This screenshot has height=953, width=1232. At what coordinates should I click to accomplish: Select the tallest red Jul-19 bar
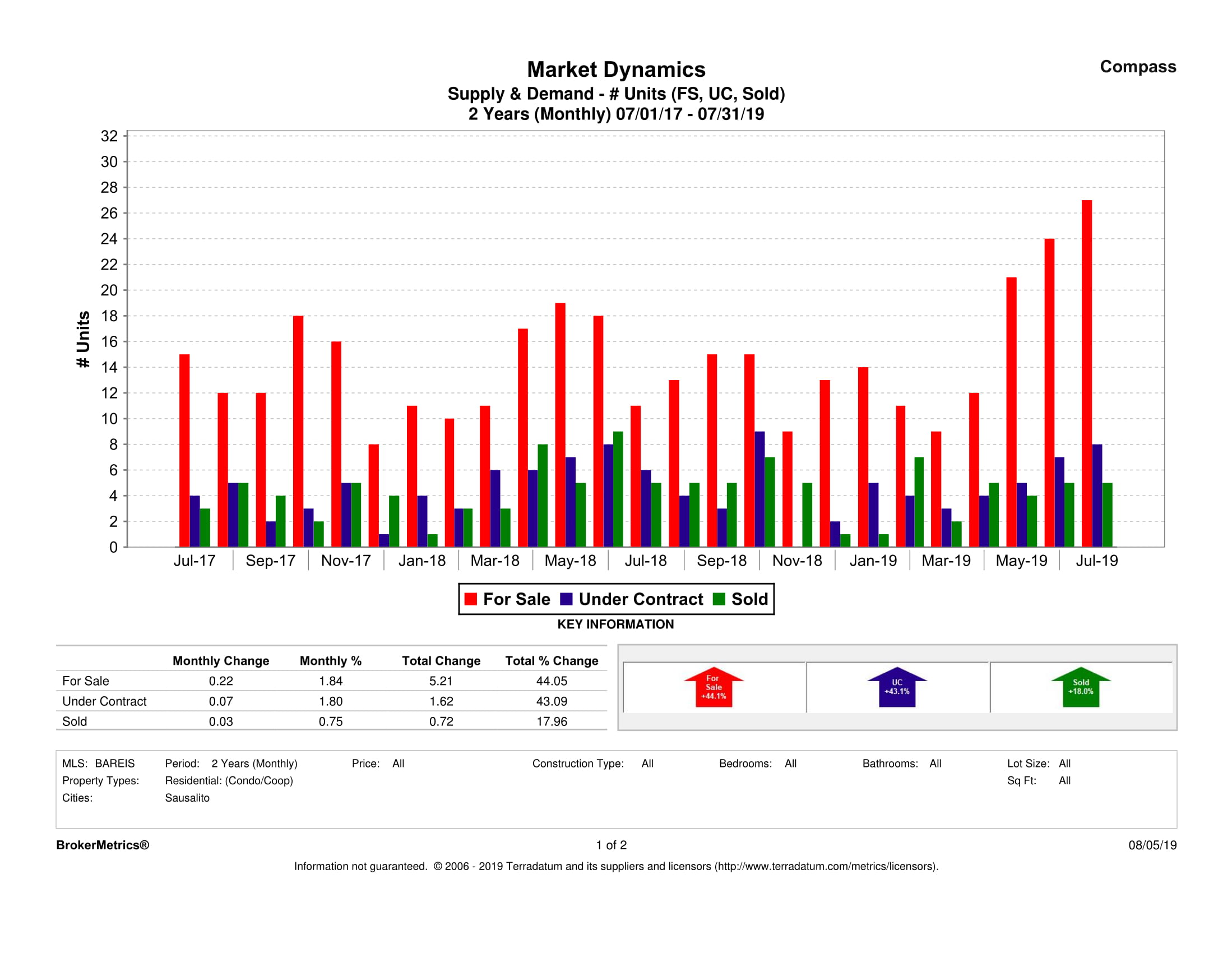(1086, 372)
